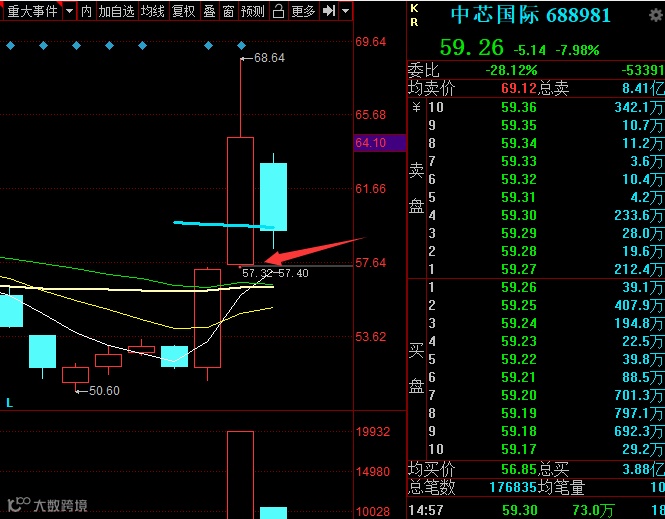Viewport: 665px width, 519px height.
Task: Open the 更多 more options menu
Action: click(304, 11)
